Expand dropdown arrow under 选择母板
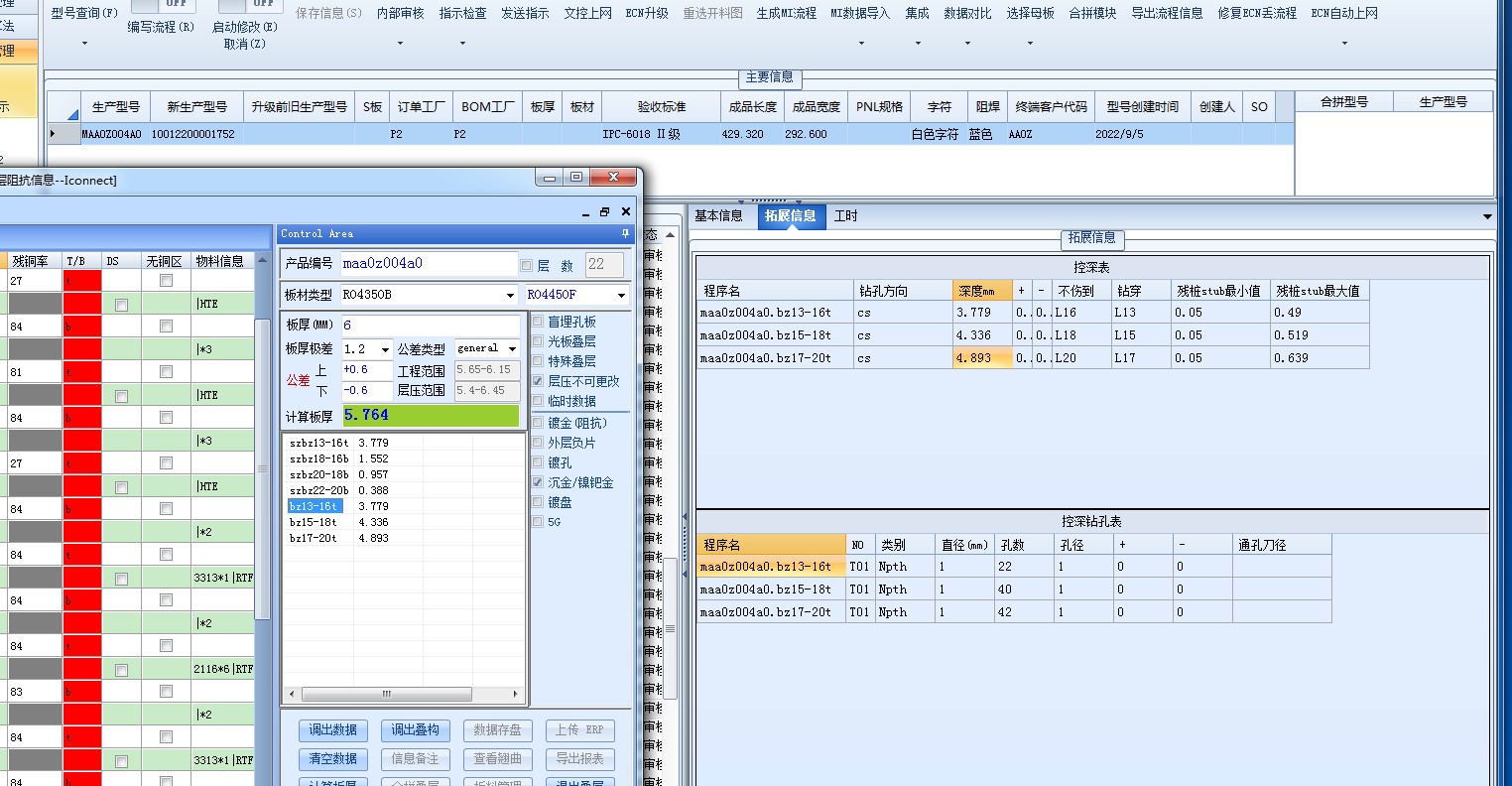1512x786 pixels. pyautogui.click(x=1030, y=44)
